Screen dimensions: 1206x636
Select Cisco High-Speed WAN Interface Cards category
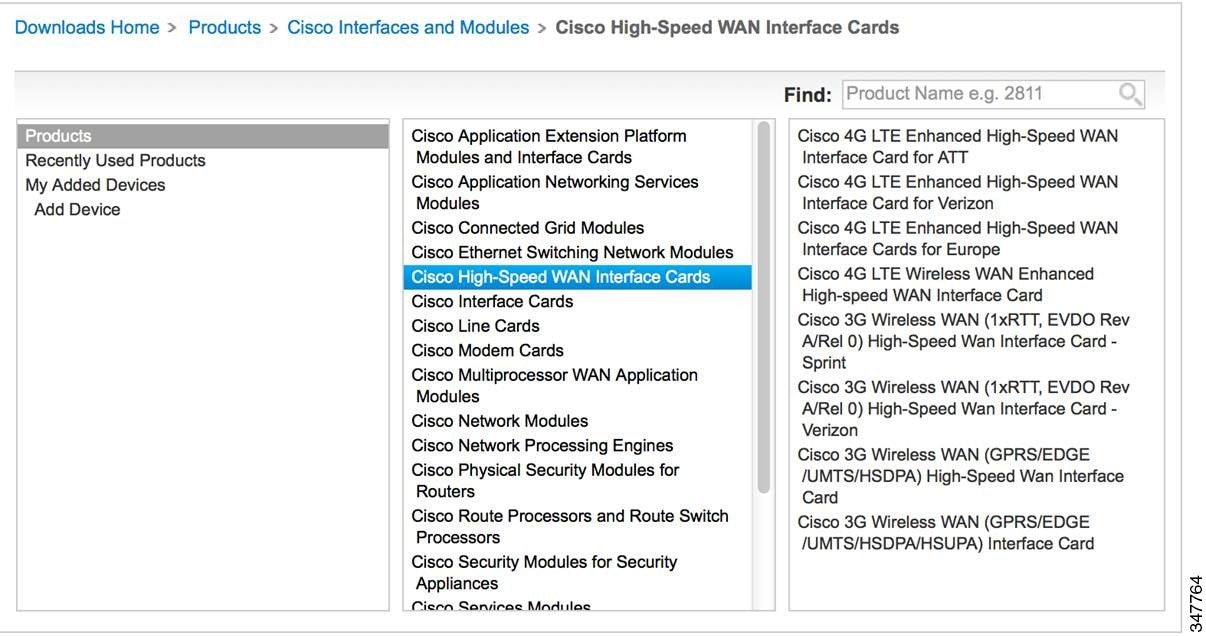tap(577, 277)
